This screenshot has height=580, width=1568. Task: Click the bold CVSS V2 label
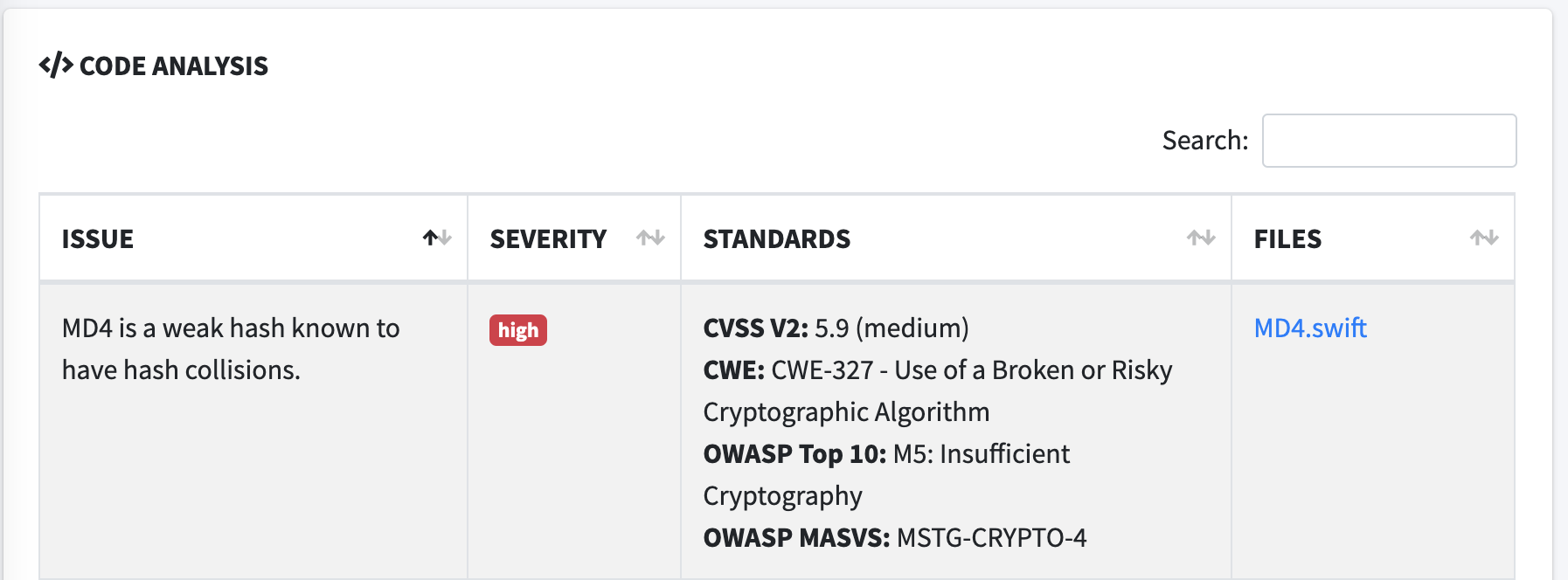click(755, 328)
